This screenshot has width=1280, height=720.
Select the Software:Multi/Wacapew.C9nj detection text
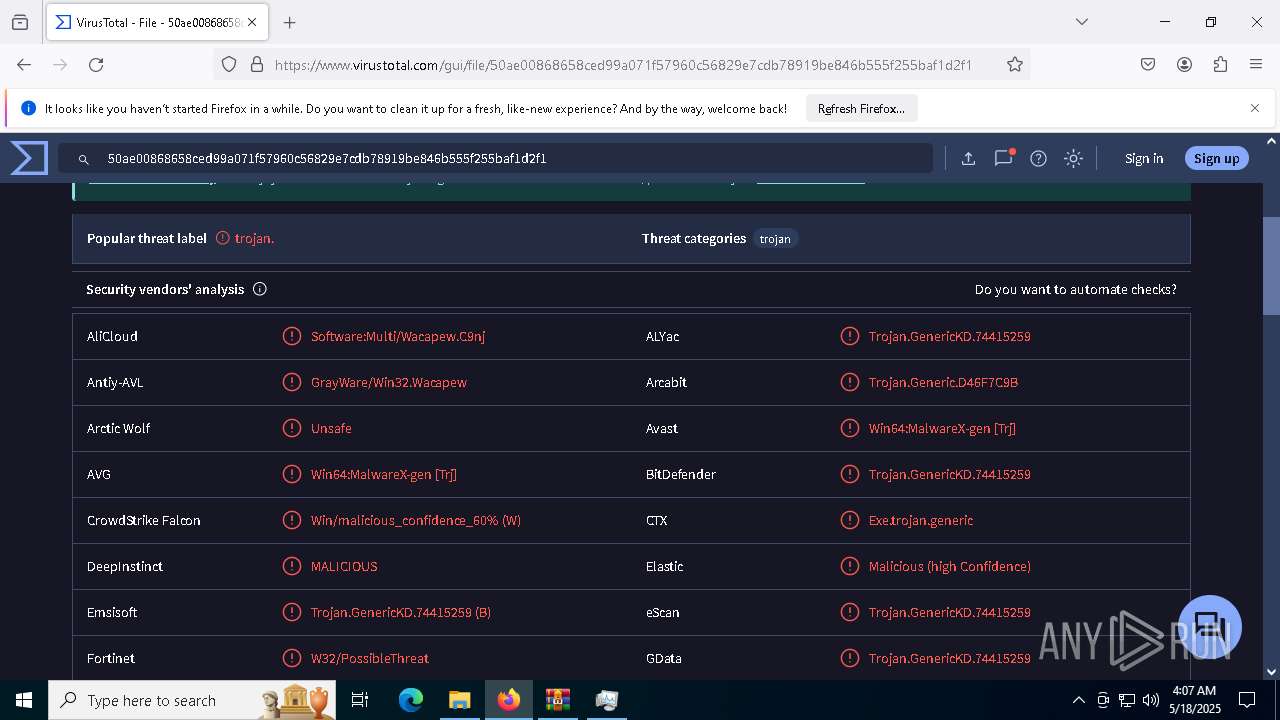point(398,336)
